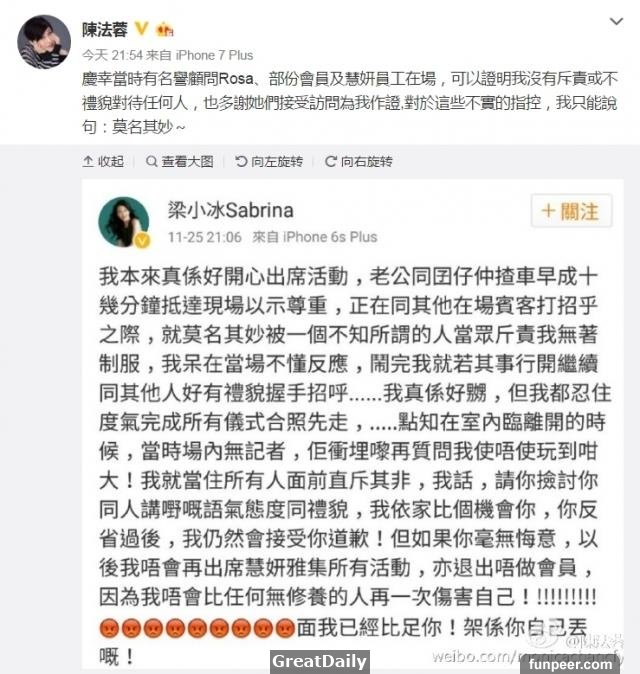
Task: Open 梁小冰Sabrina's round avatar
Action: tap(124, 222)
